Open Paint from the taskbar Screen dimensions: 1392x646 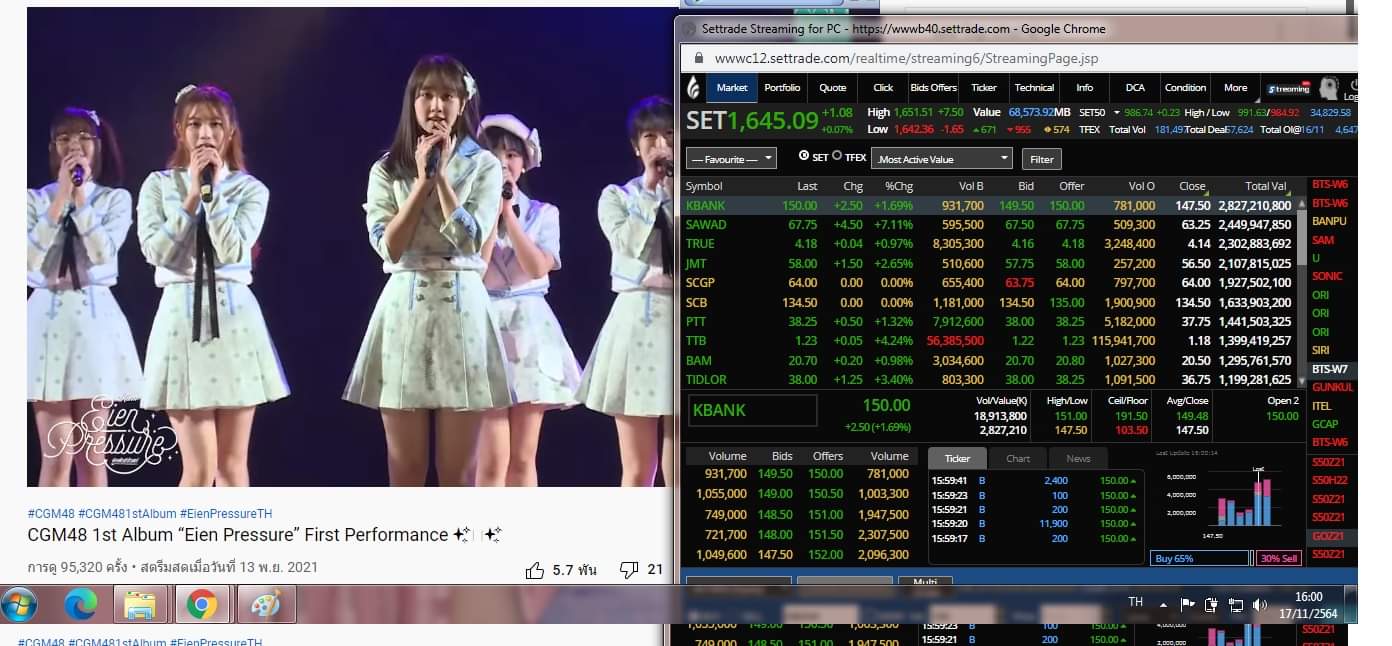(x=266, y=605)
